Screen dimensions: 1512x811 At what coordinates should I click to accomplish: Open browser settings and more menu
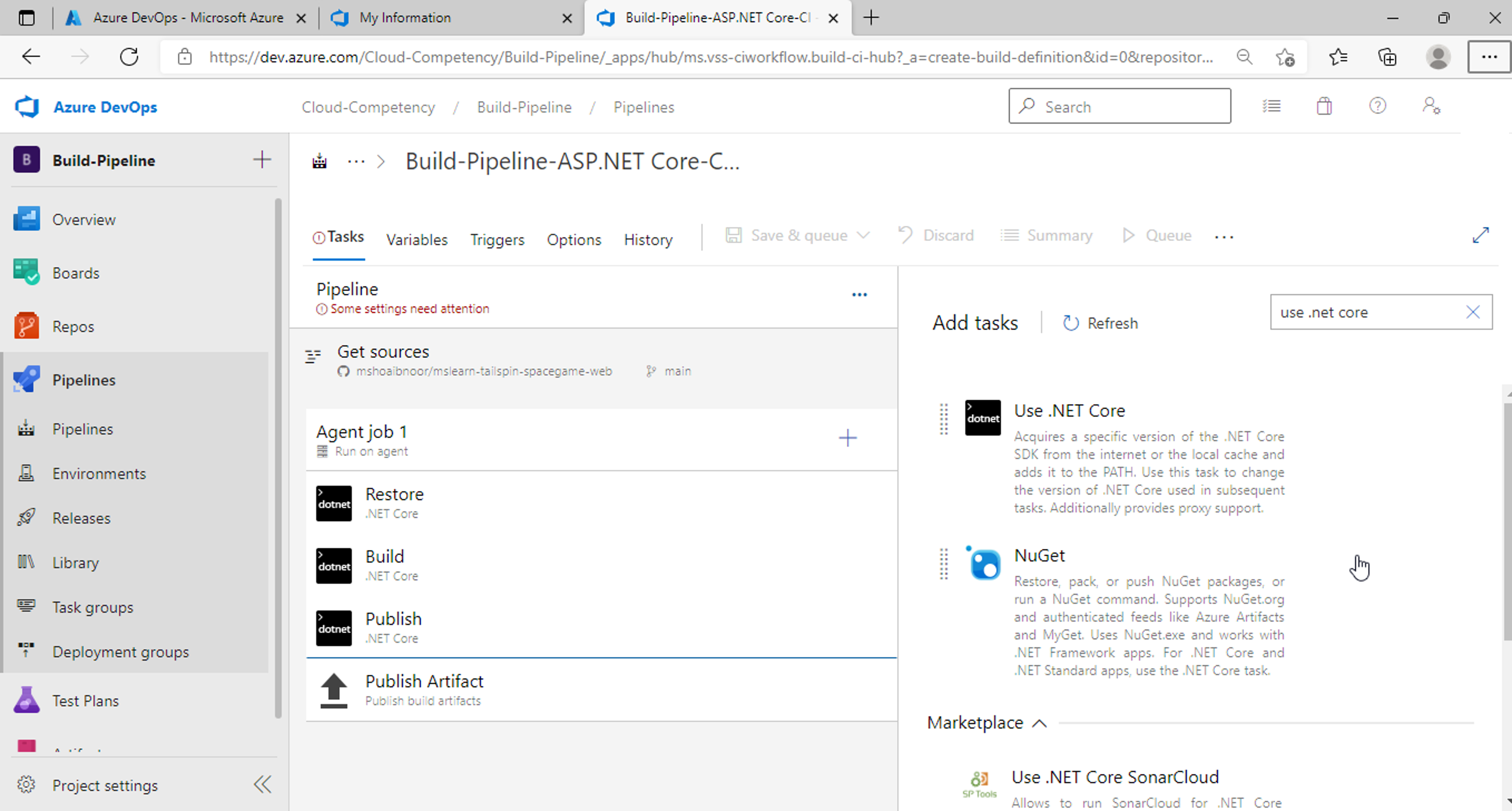1489,57
